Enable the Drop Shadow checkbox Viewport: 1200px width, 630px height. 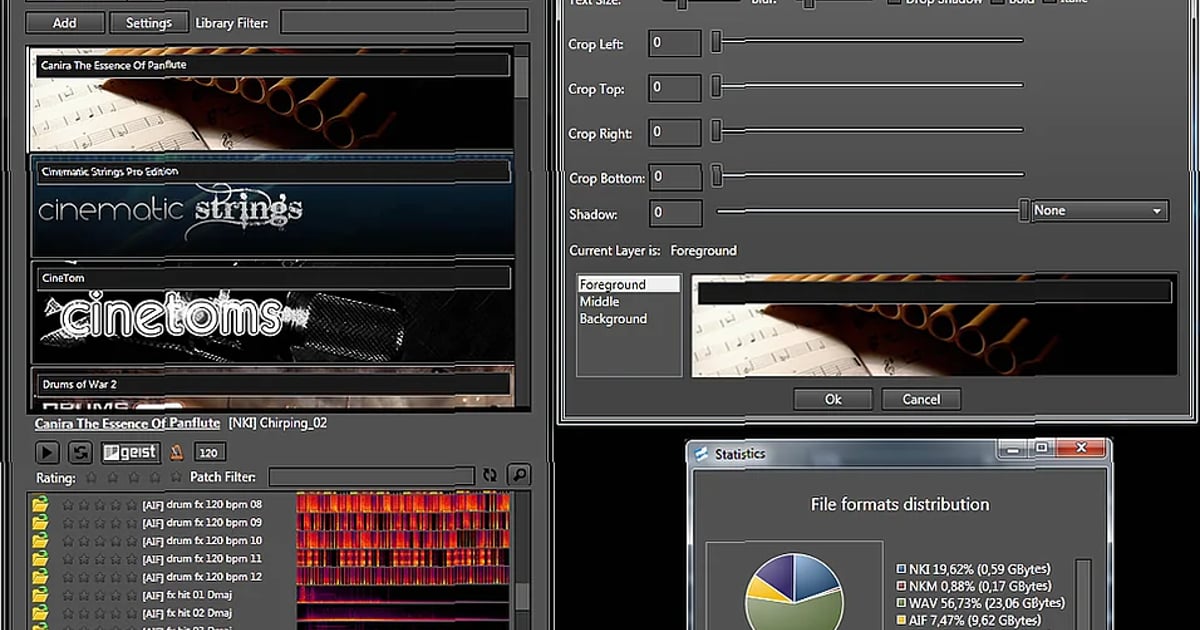[895, 3]
